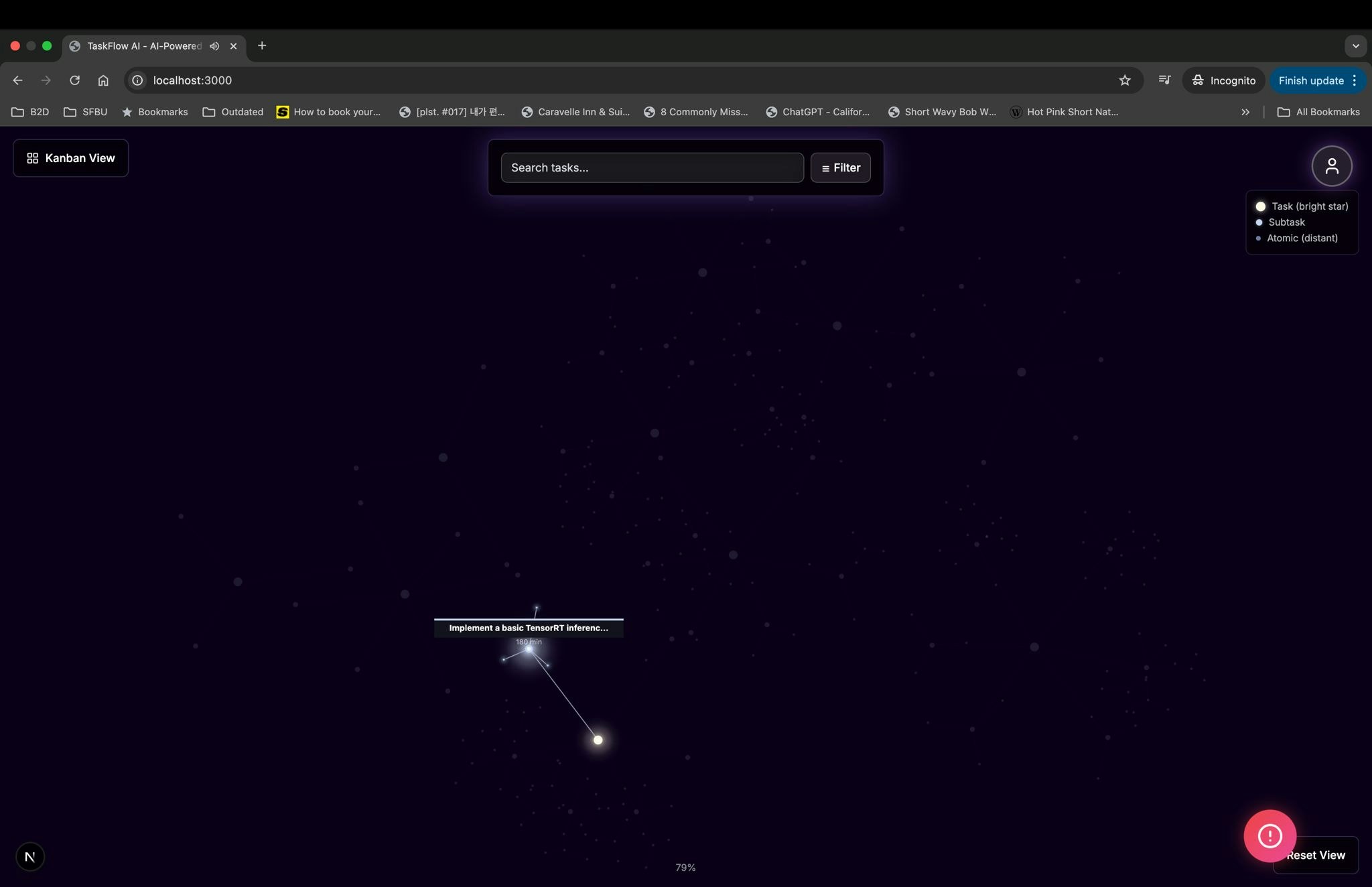Mute the speaker icon on the TaskFlow tab
The height and width of the screenshot is (887, 1372).
pos(214,46)
